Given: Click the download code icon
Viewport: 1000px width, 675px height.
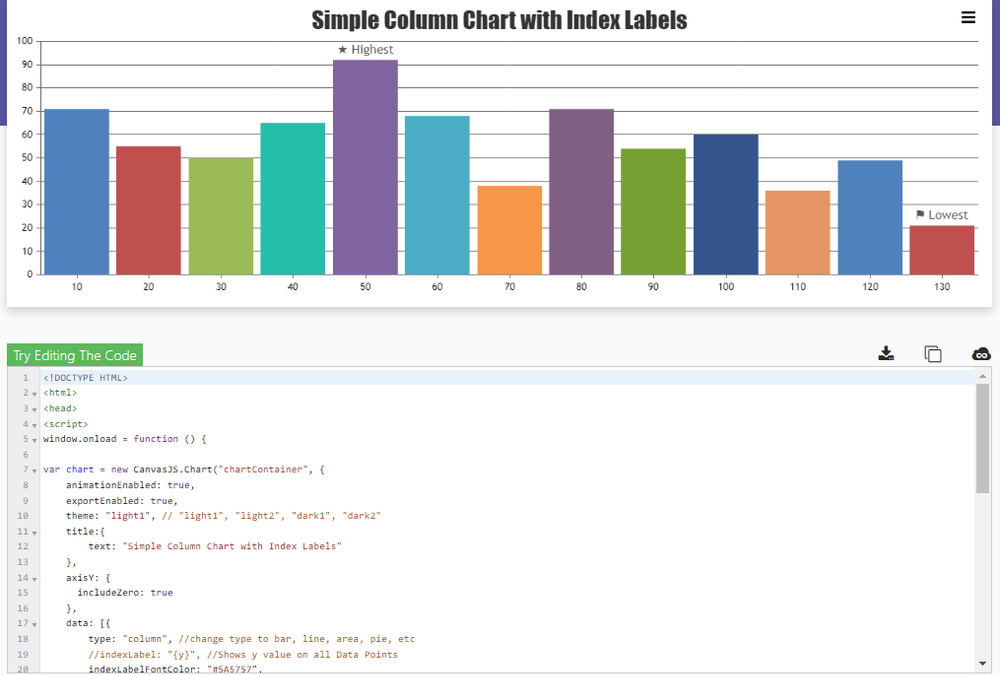Looking at the screenshot, I should click(886, 353).
